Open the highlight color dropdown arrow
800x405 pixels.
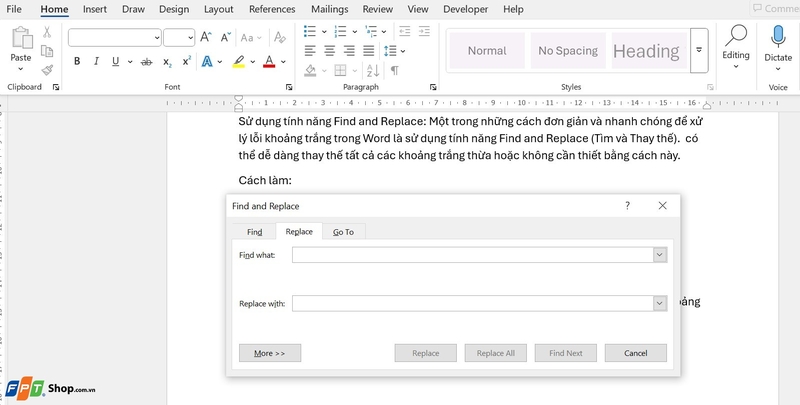253,62
